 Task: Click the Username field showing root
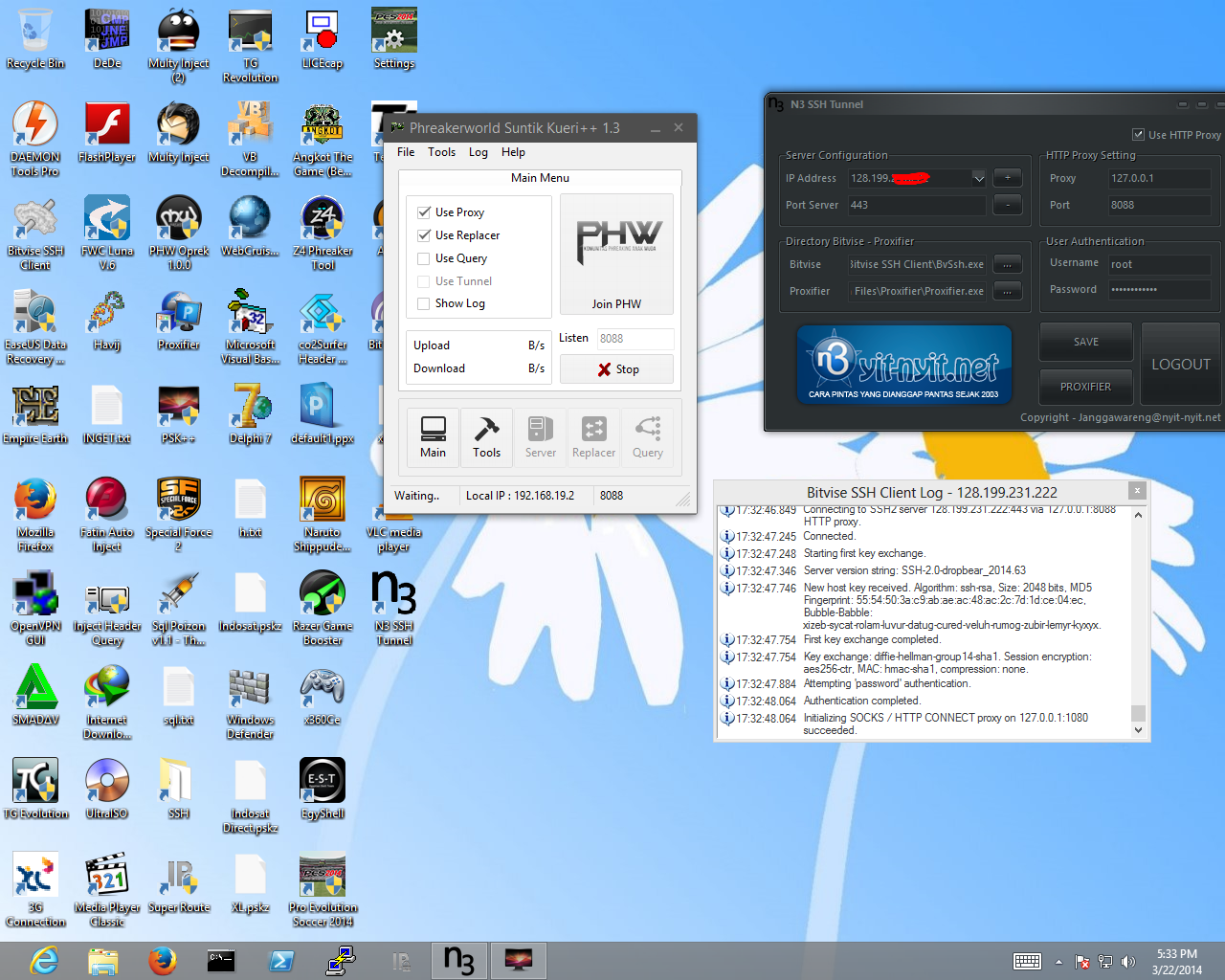coord(1159,264)
